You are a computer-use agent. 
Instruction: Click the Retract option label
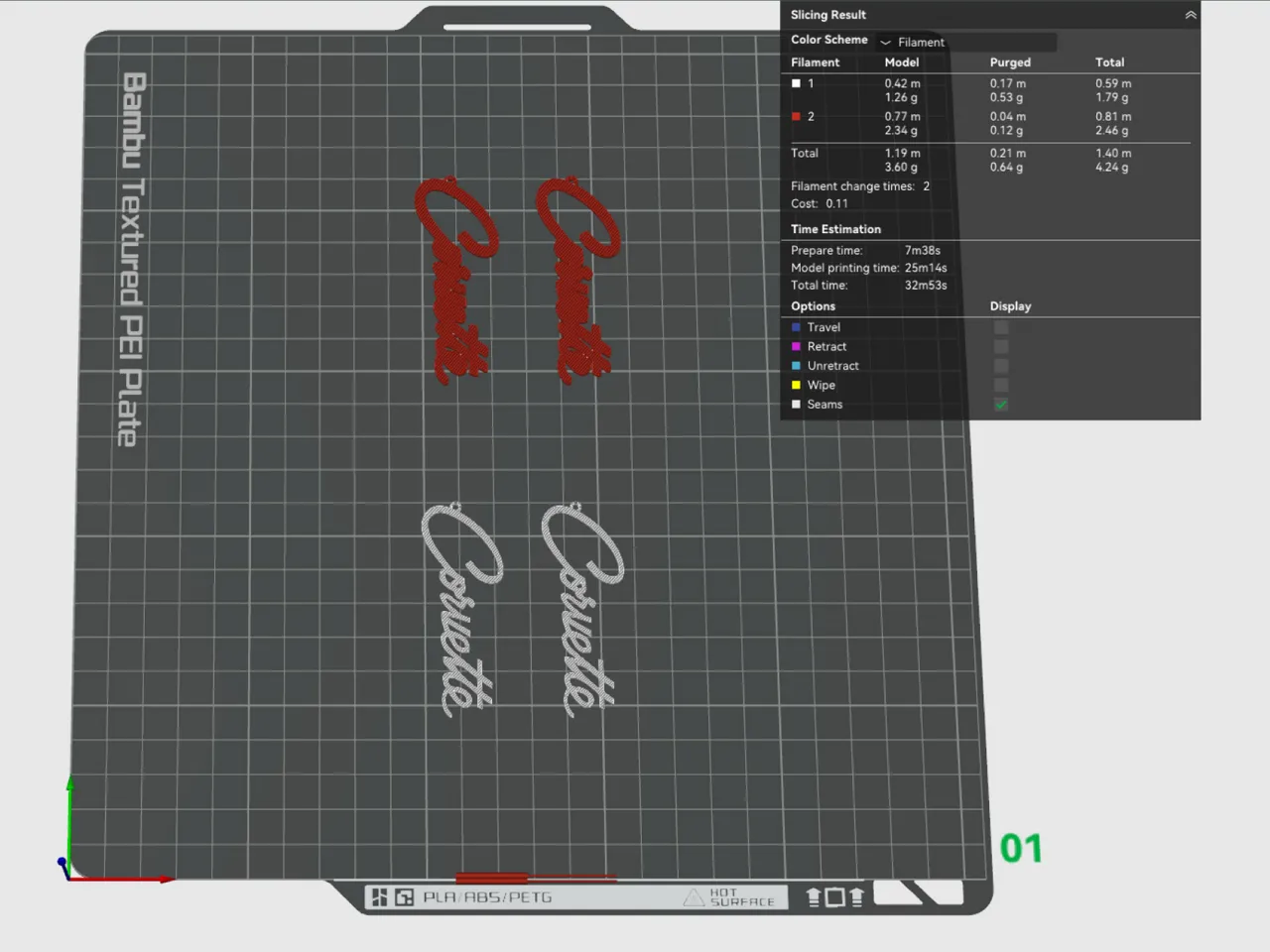(x=826, y=346)
